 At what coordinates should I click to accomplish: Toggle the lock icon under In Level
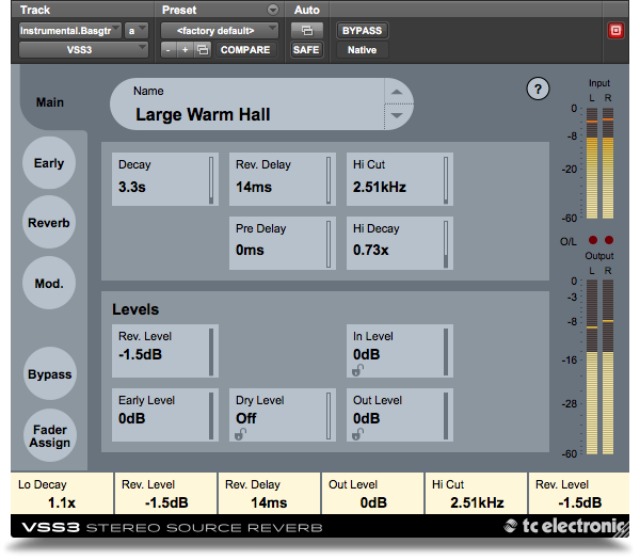358,370
